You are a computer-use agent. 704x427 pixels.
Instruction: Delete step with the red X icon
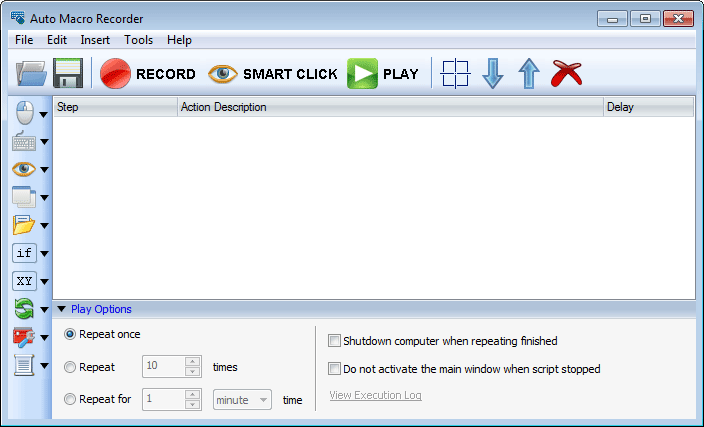point(566,73)
